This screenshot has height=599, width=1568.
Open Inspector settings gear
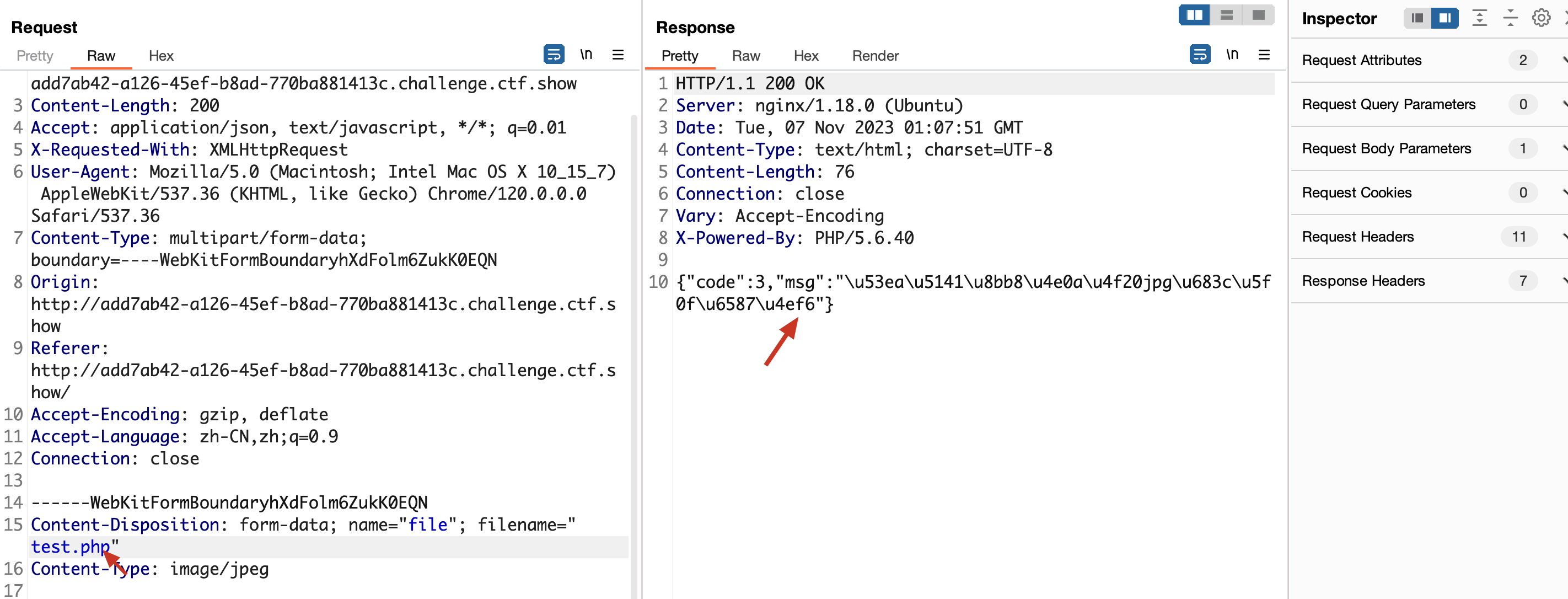coord(1540,18)
